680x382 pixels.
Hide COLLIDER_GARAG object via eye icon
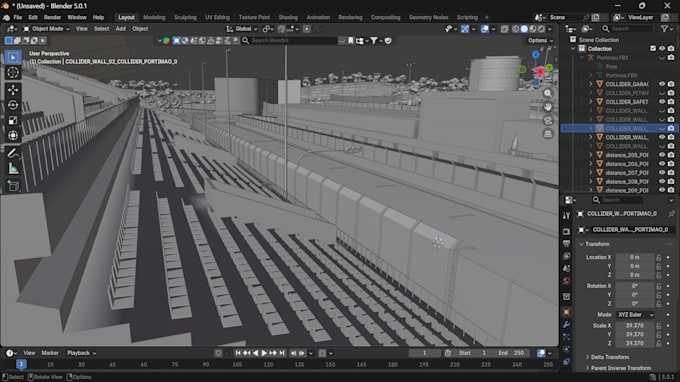click(x=662, y=84)
